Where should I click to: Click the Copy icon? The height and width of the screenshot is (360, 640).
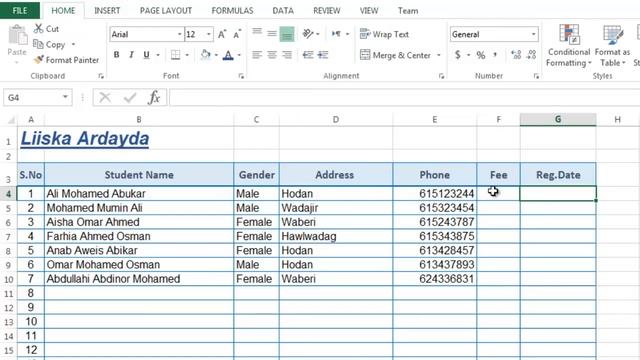click(38, 44)
